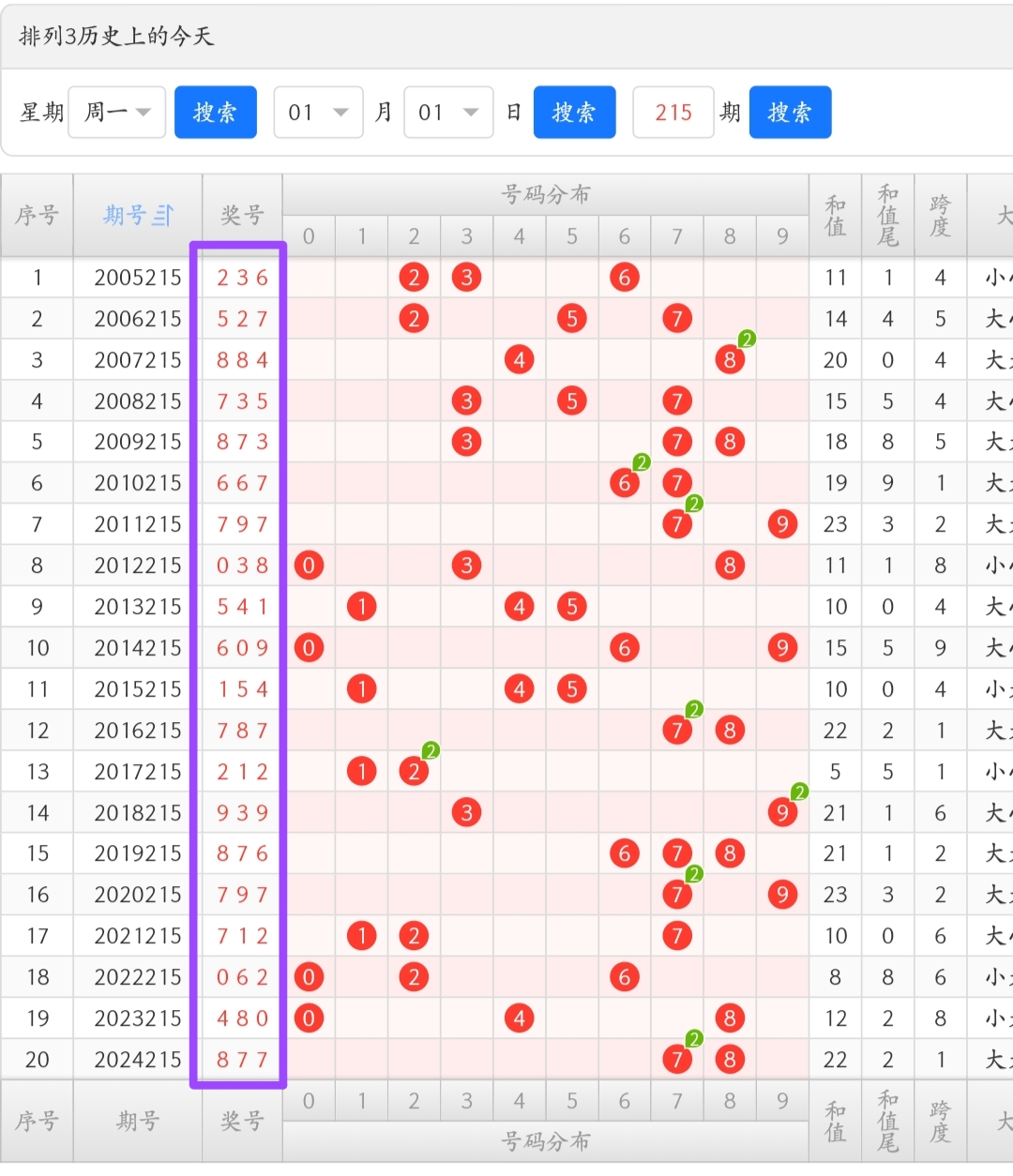Select issue number 2016215
This screenshot has width=1013, height=1176.
tap(138, 731)
